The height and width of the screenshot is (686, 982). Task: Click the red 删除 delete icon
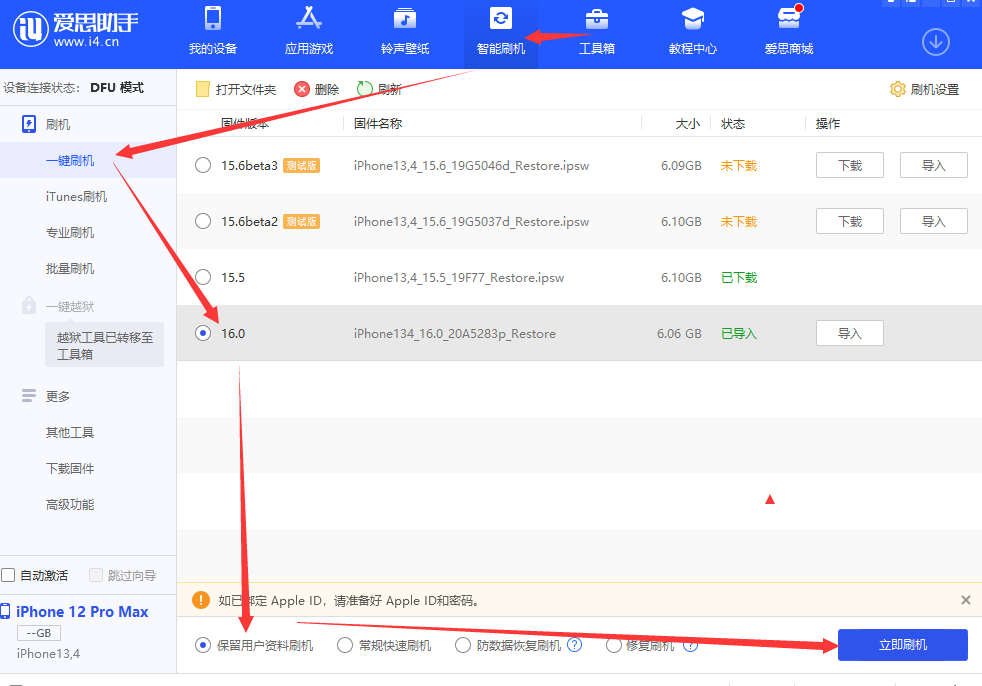(x=302, y=89)
